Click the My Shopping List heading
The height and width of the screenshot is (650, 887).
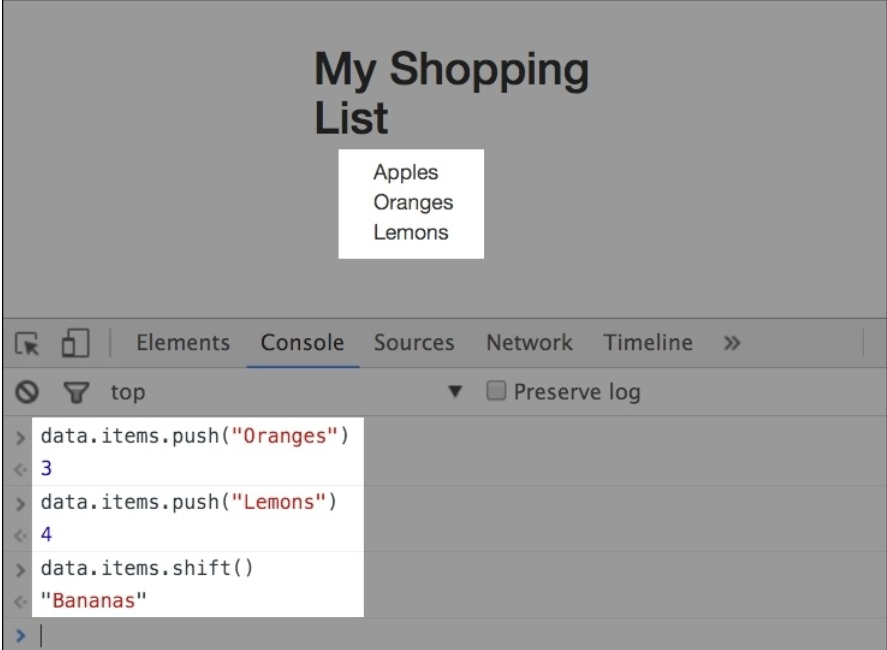point(451,94)
